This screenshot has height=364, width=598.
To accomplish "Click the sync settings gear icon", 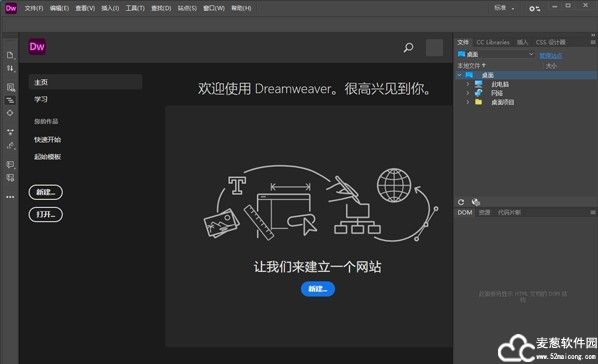I will coord(534,8).
